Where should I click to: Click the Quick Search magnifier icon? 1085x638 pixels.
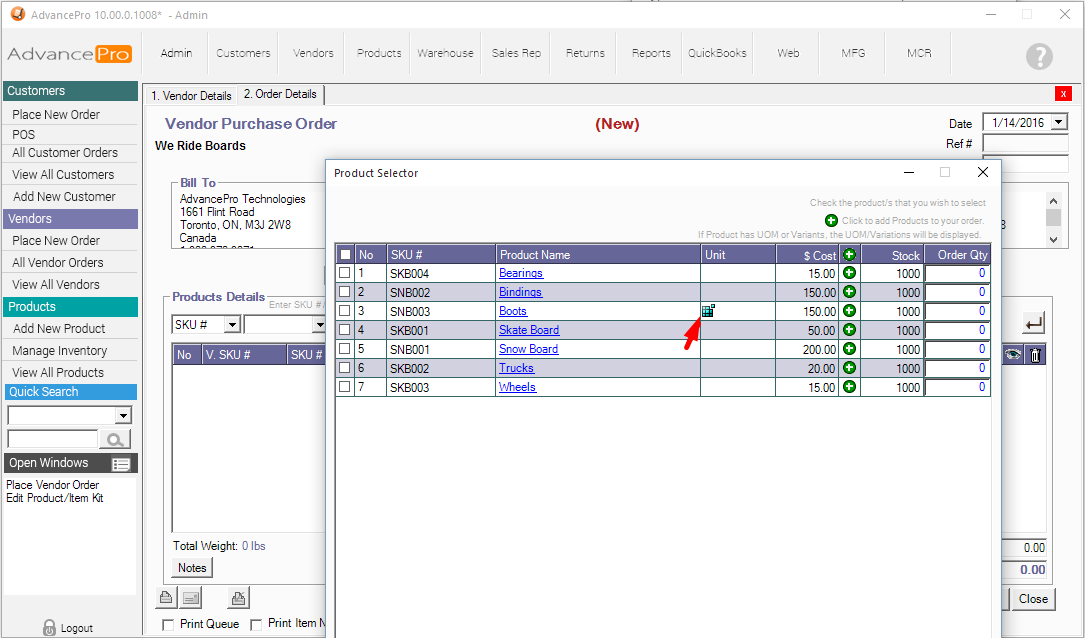pyautogui.click(x=116, y=439)
